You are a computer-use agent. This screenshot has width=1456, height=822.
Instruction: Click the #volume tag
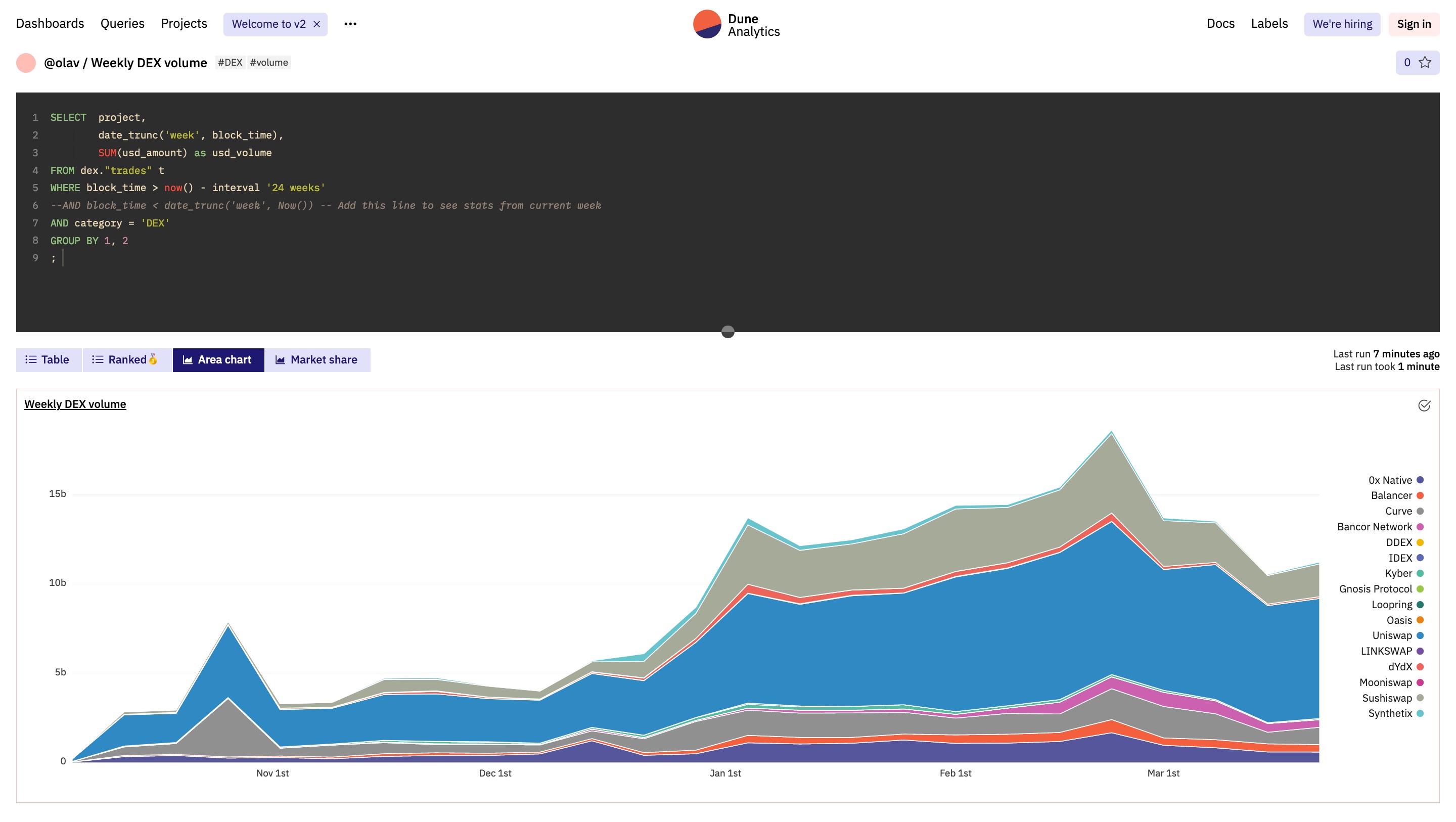click(268, 62)
